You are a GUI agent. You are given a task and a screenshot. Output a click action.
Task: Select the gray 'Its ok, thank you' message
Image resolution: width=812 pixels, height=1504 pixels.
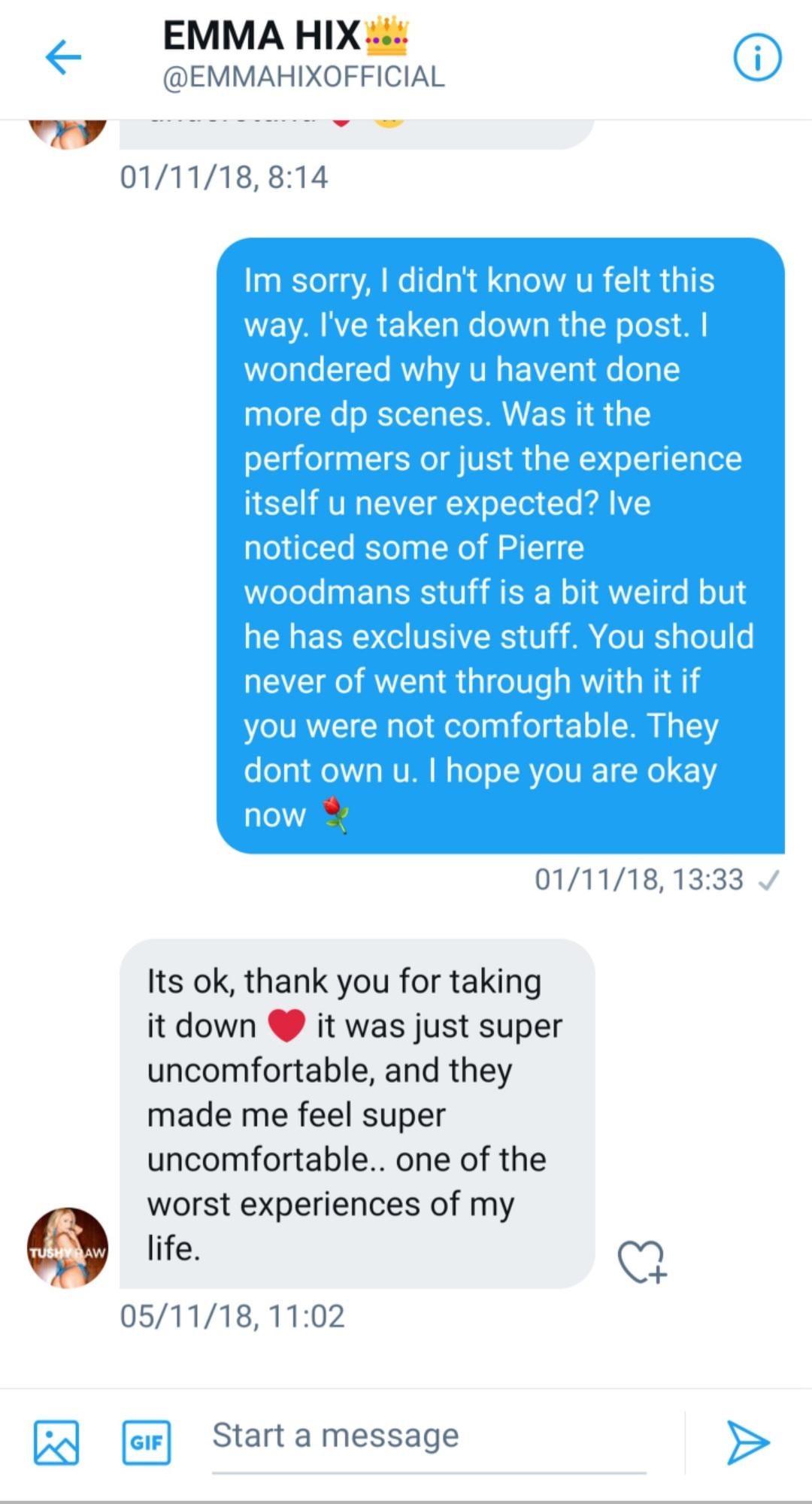(x=357, y=1113)
